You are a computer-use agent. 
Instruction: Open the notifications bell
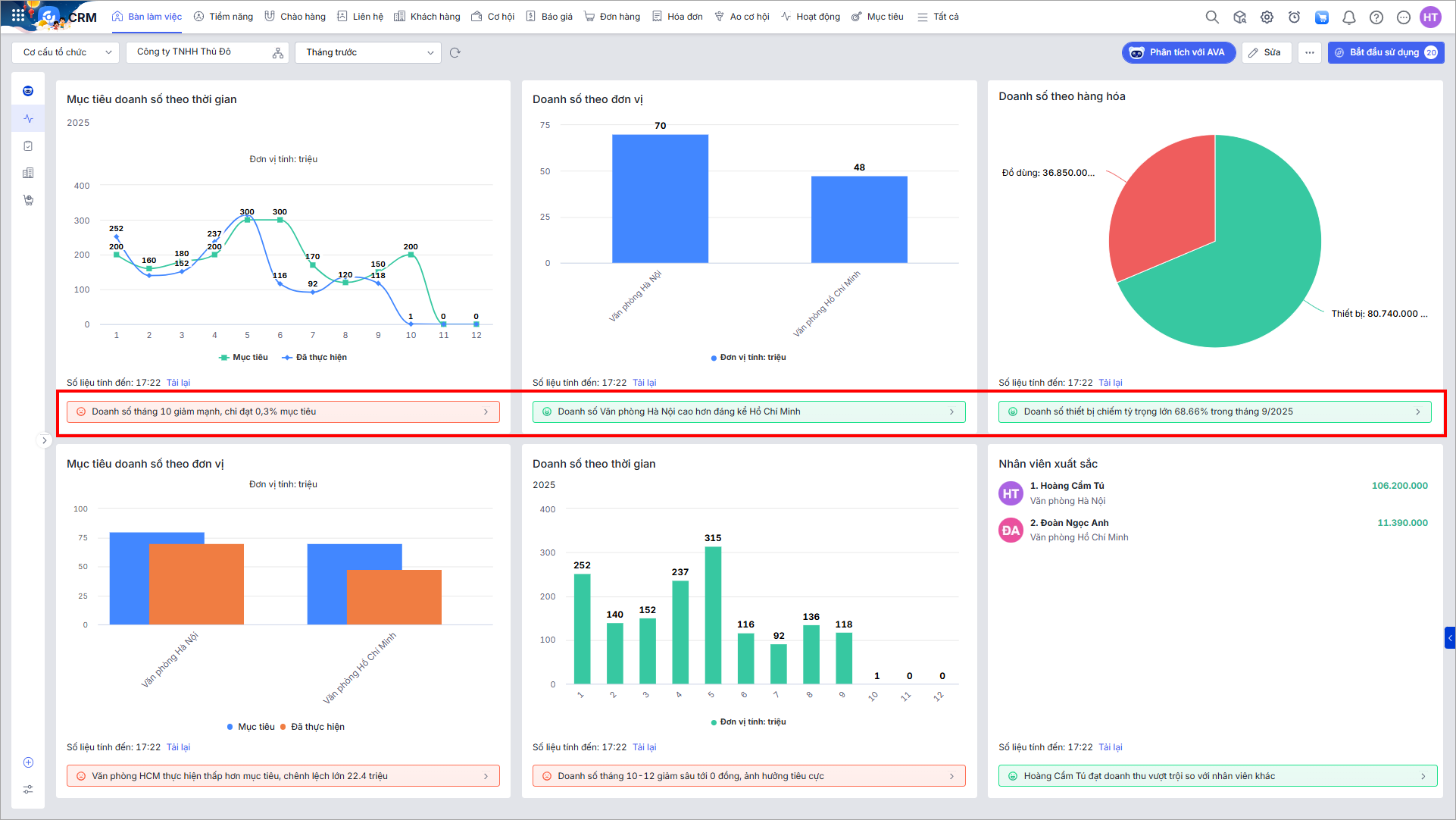coord(1348,17)
